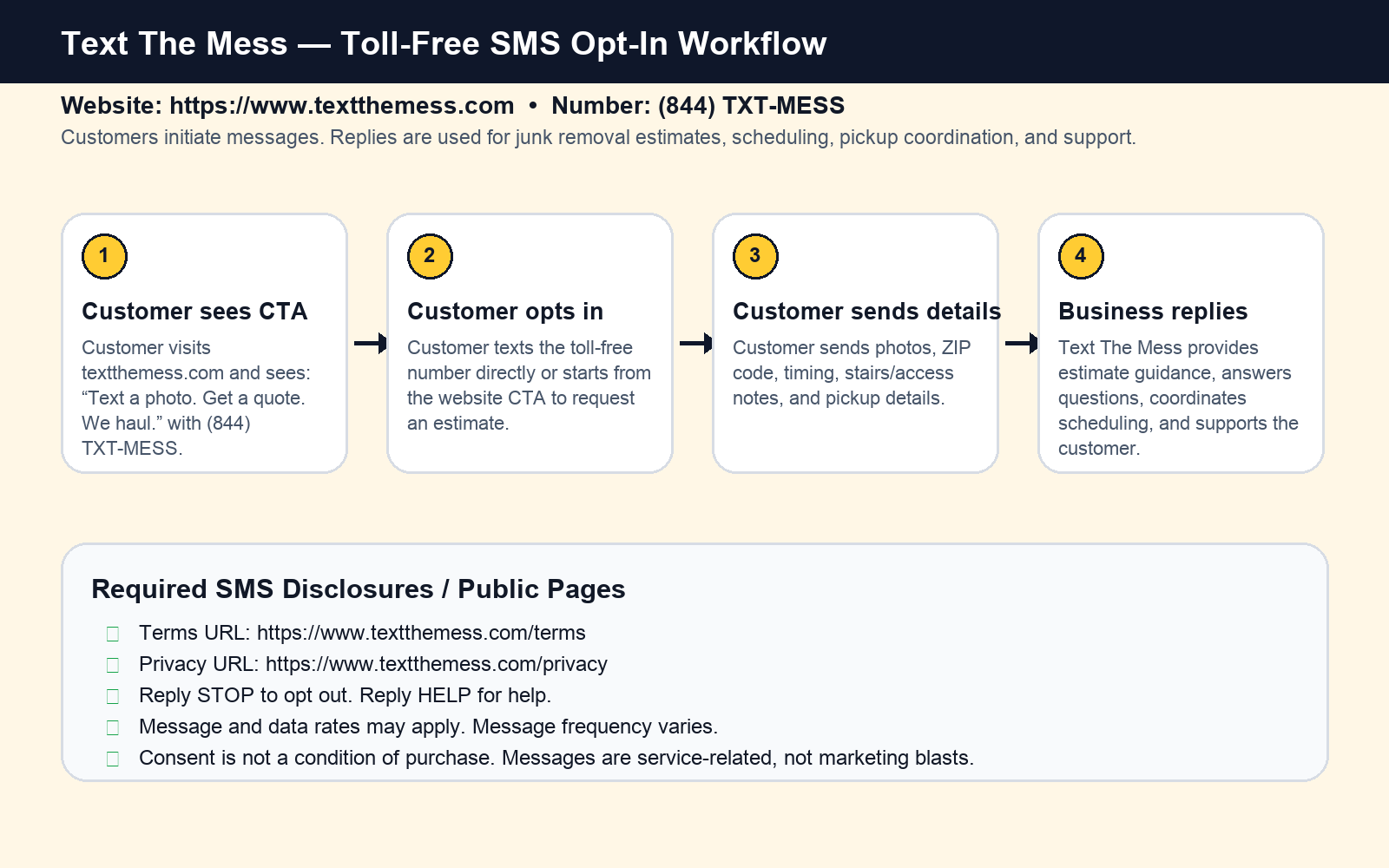Image resolution: width=1389 pixels, height=868 pixels.
Task: Click the step 4 number badge
Action: [1081, 256]
